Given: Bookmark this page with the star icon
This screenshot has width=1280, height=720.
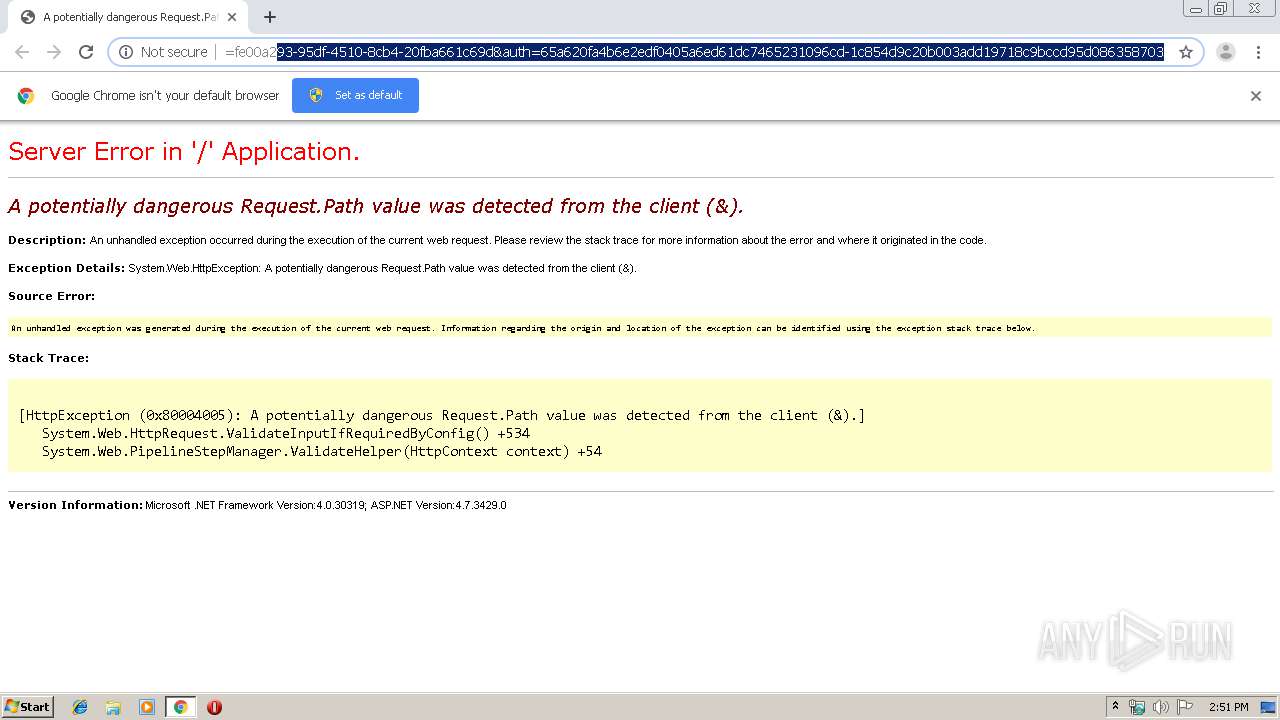Looking at the screenshot, I should (x=1186, y=52).
